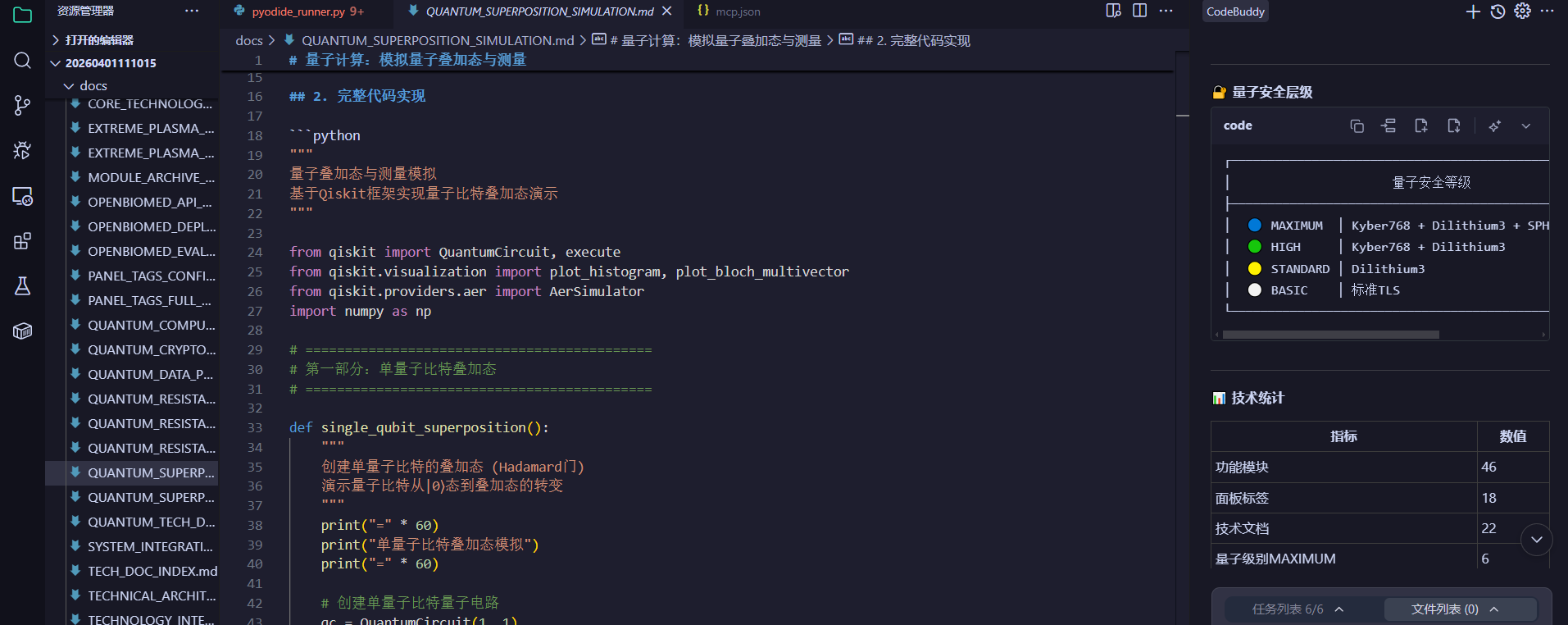Collapse the code block with chevron
Image resolution: width=1568 pixels, height=625 pixels.
(x=1526, y=125)
